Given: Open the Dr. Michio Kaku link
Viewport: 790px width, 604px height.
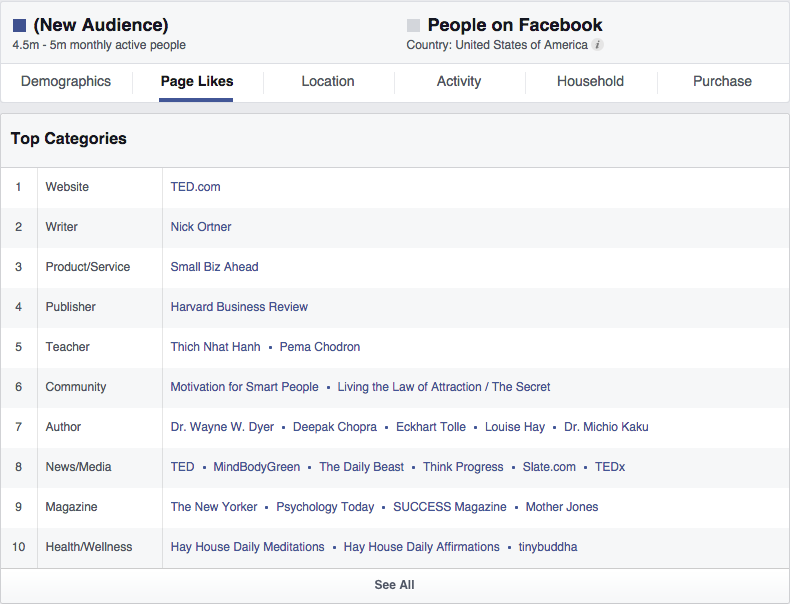Looking at the screenshot, I should (x=606, y=427).
